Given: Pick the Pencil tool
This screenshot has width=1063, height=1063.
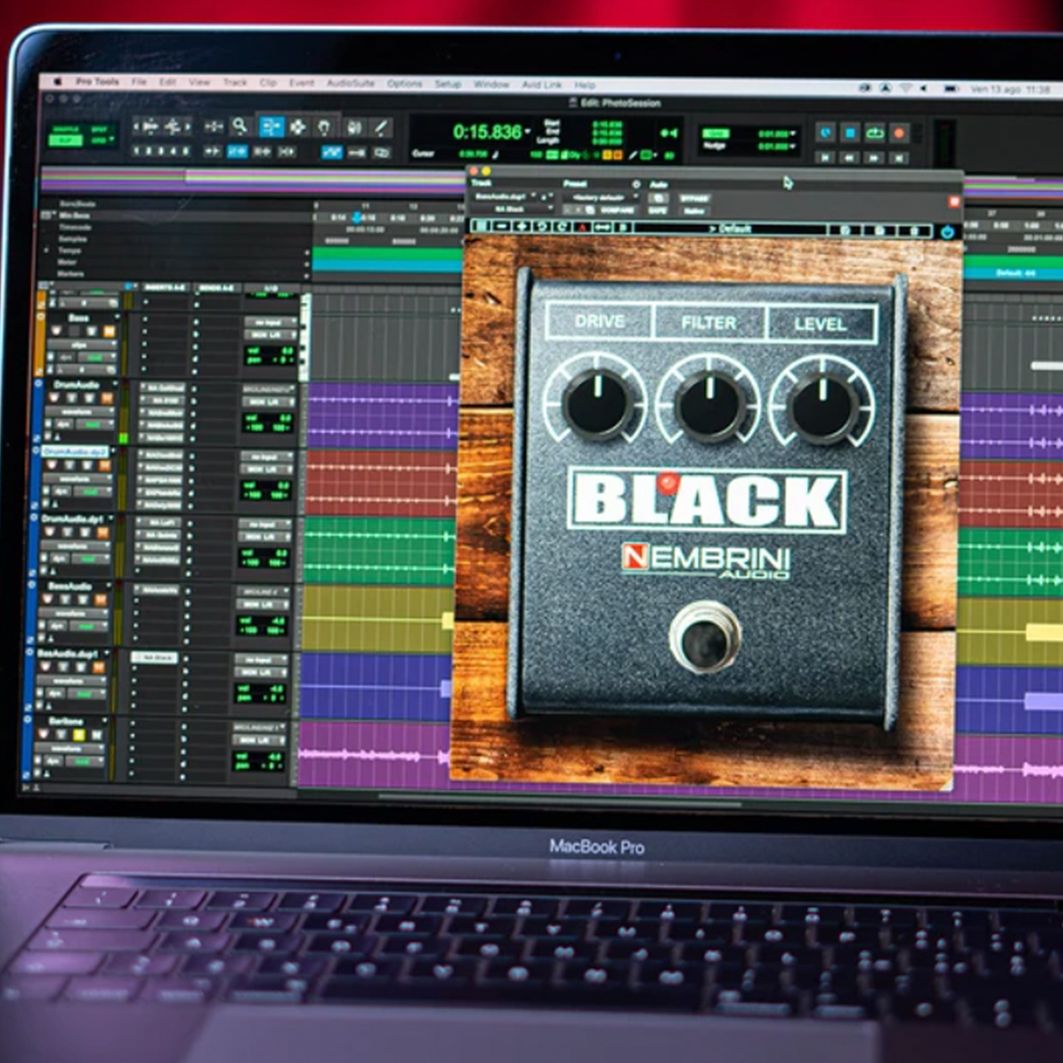Looking at the screenshot, I should pyautogui.click(x=381, y=127).
